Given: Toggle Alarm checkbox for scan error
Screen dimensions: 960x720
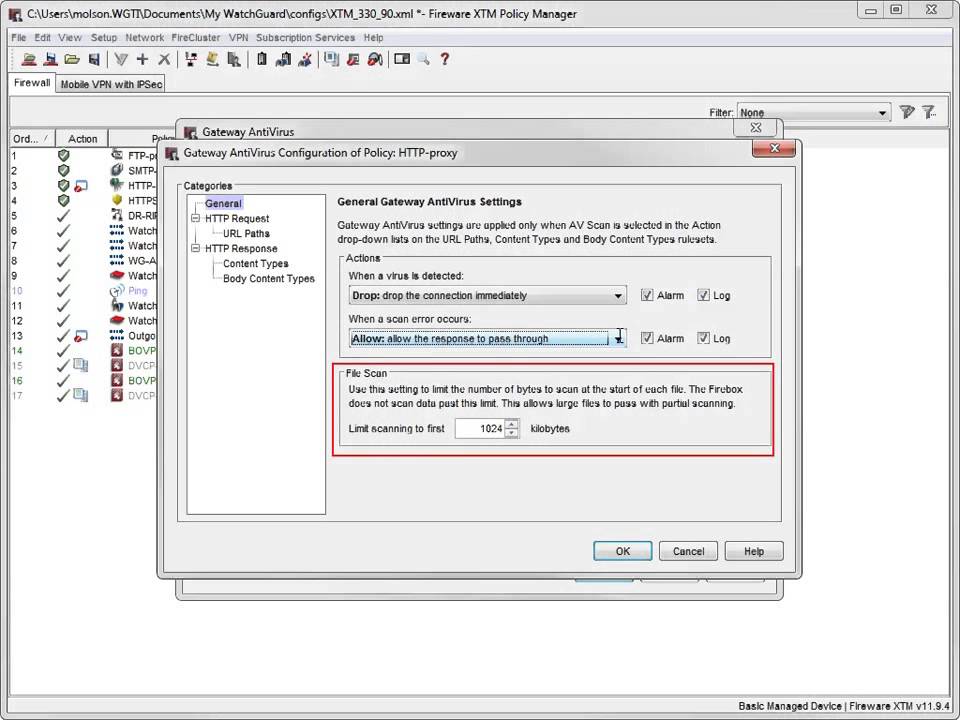Looking at the screenshot, I should click(647, 338).
